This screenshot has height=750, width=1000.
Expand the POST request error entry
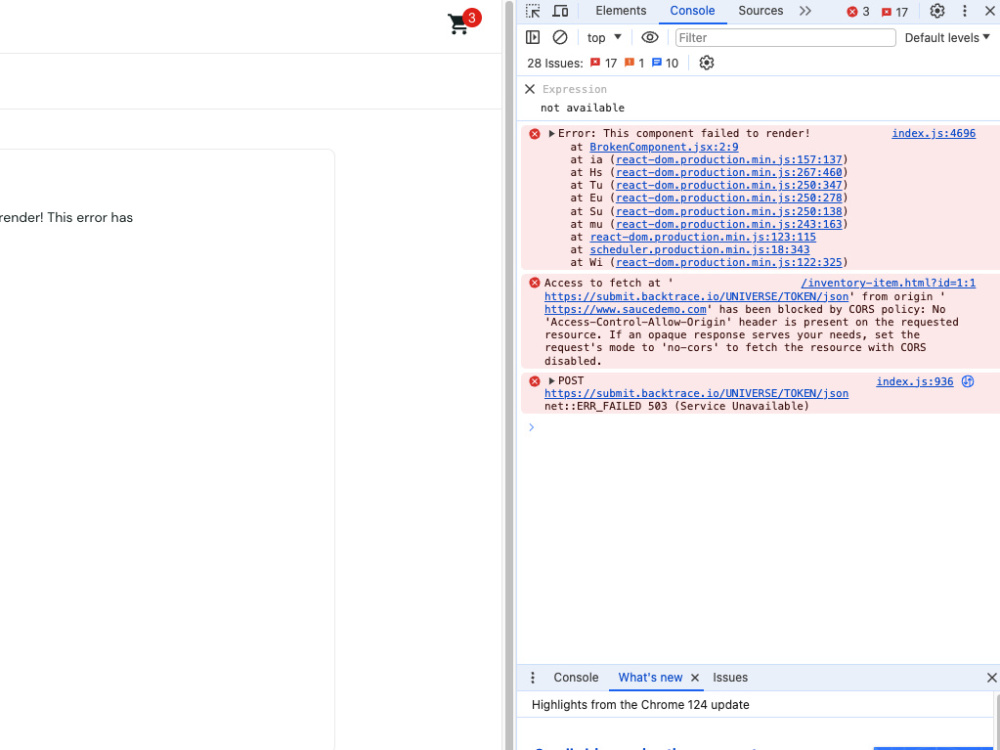click(x=552, y=381)
